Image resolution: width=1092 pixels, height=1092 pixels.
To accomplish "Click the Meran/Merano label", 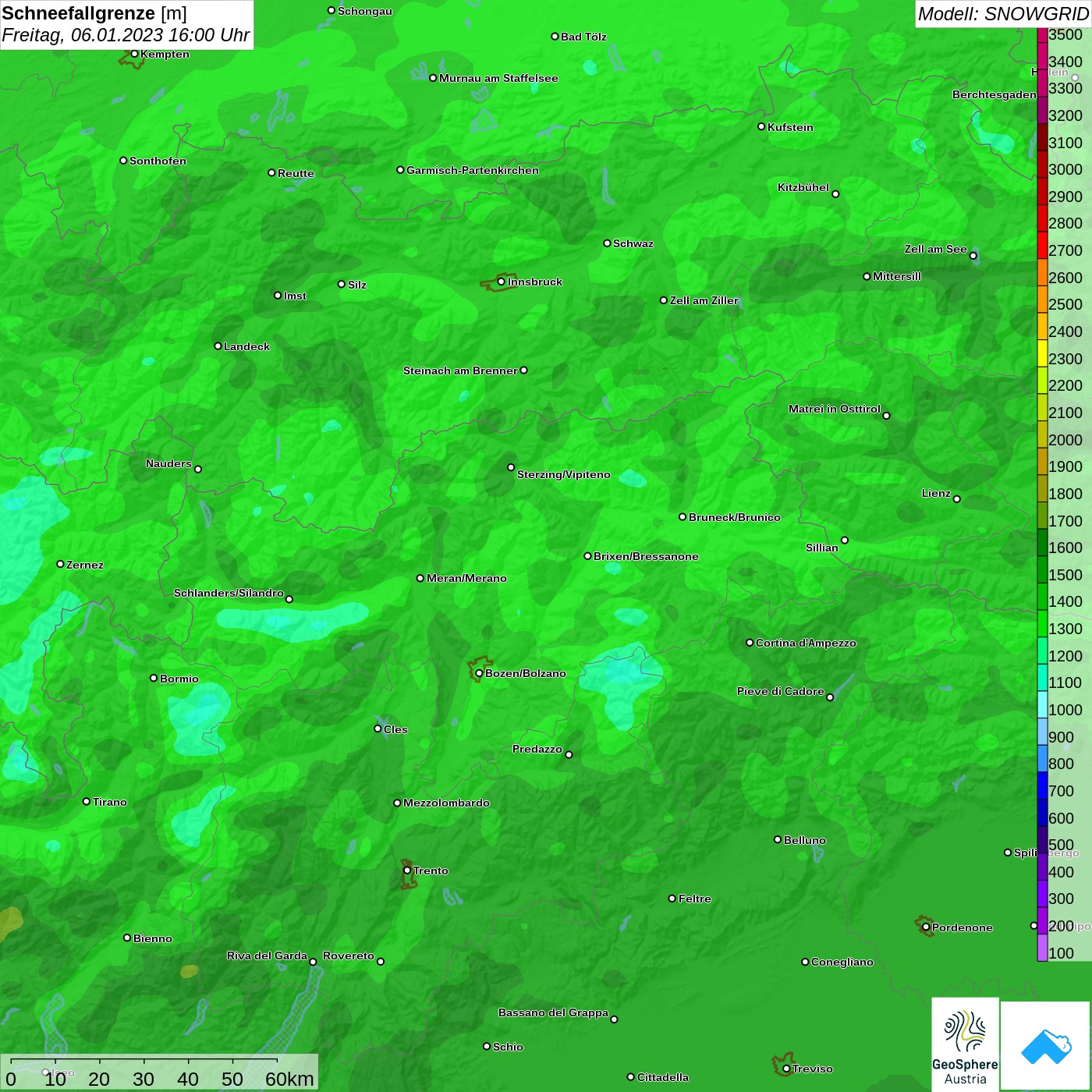I will point(466,578).
